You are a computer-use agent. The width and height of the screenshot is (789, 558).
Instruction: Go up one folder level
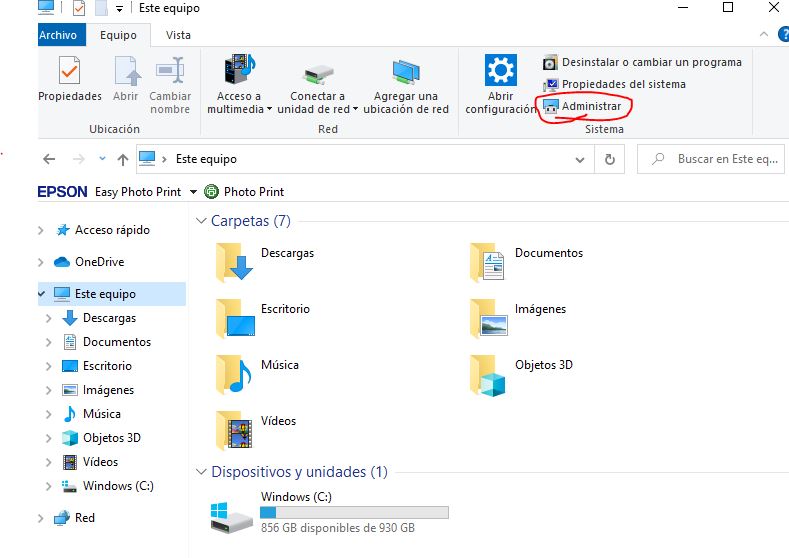coord(123,160)
